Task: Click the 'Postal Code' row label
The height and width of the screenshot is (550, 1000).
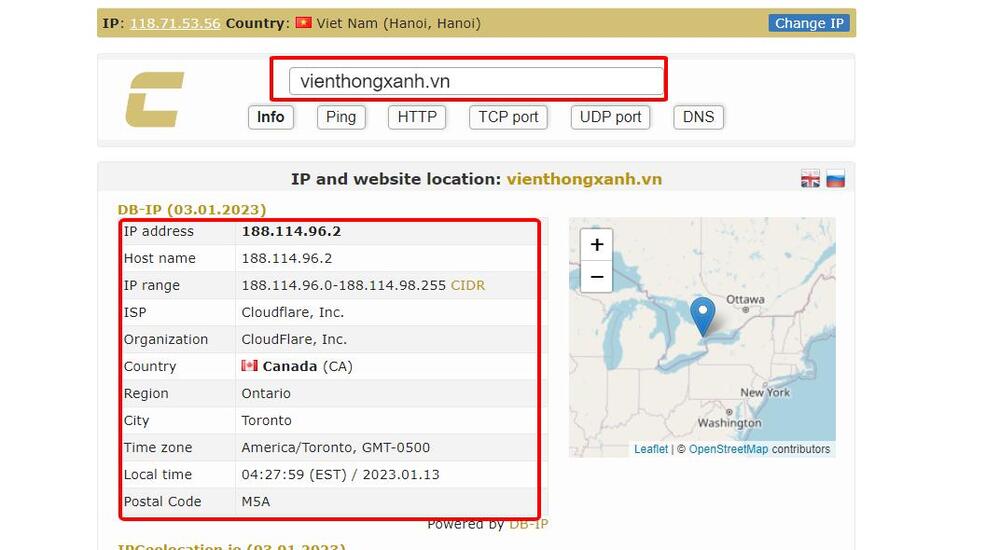Action: click(x=163, y=502)
